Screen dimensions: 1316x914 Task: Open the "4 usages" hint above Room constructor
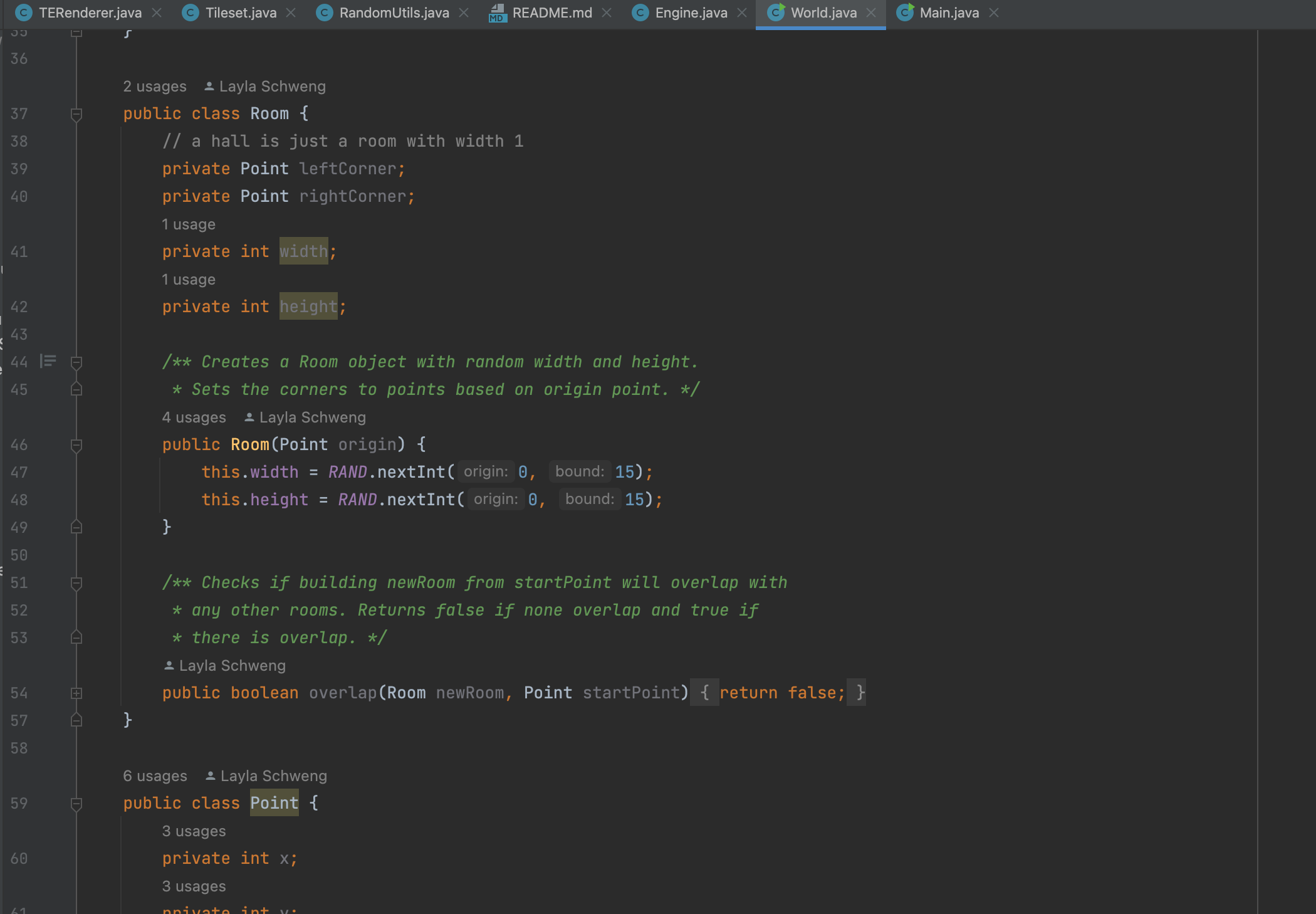click(x=194, y=418)
